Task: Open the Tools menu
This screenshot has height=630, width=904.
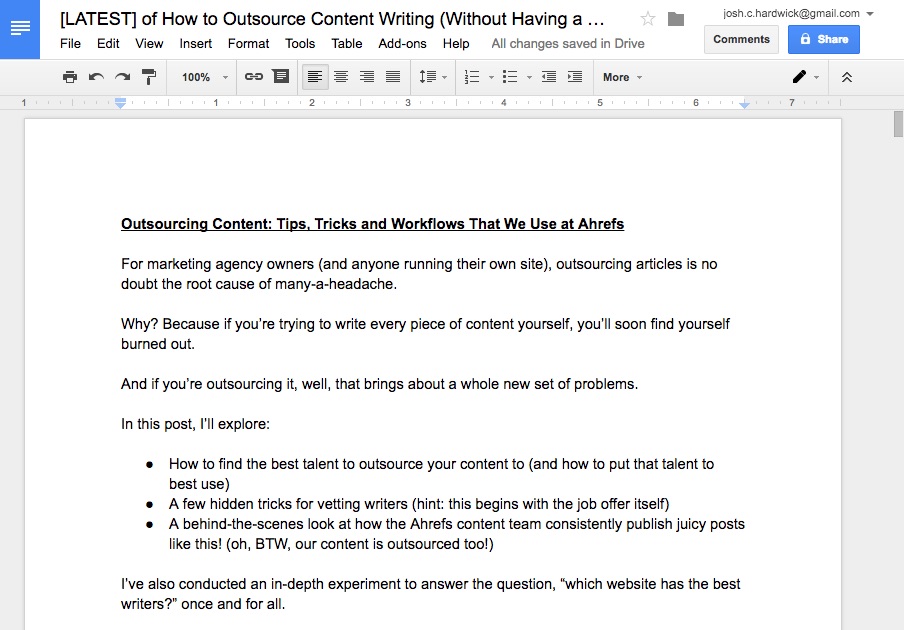Action: (300, 44)
